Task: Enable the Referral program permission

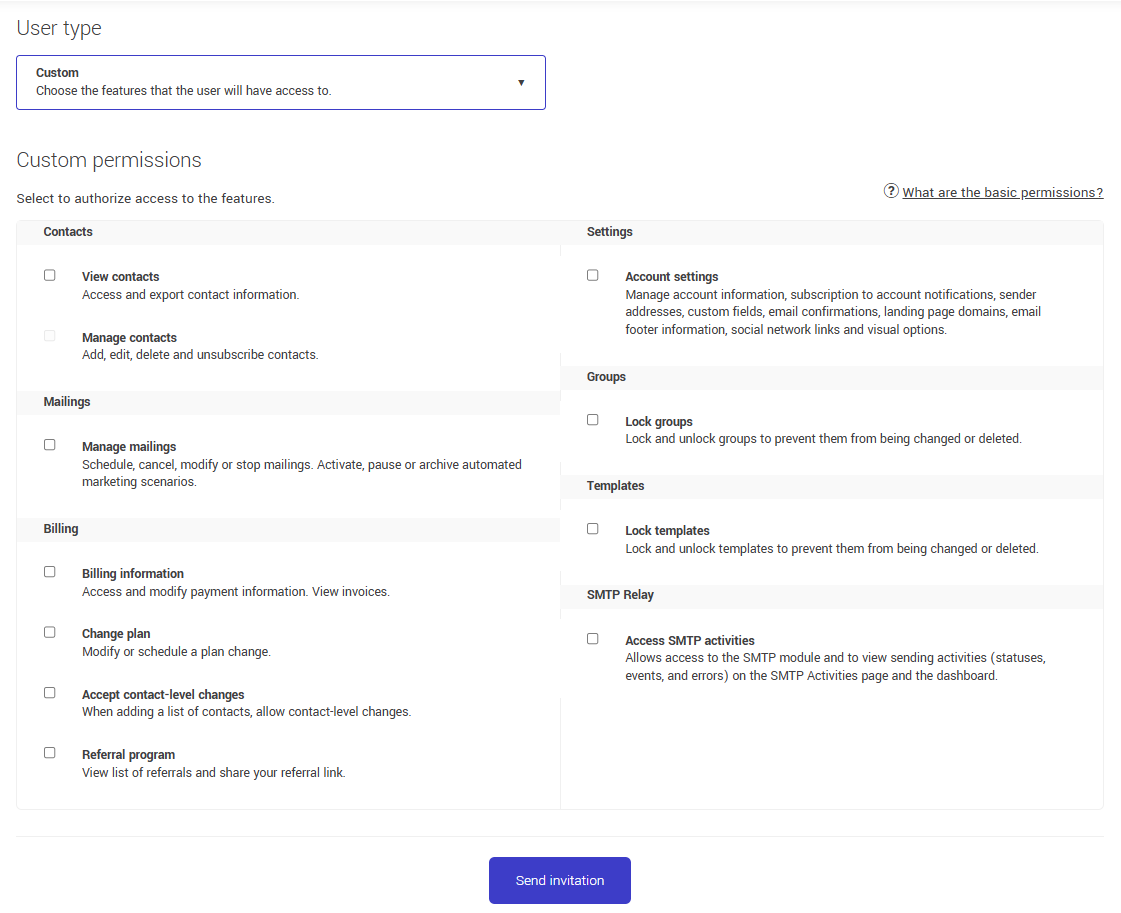Action: [49, 752]
